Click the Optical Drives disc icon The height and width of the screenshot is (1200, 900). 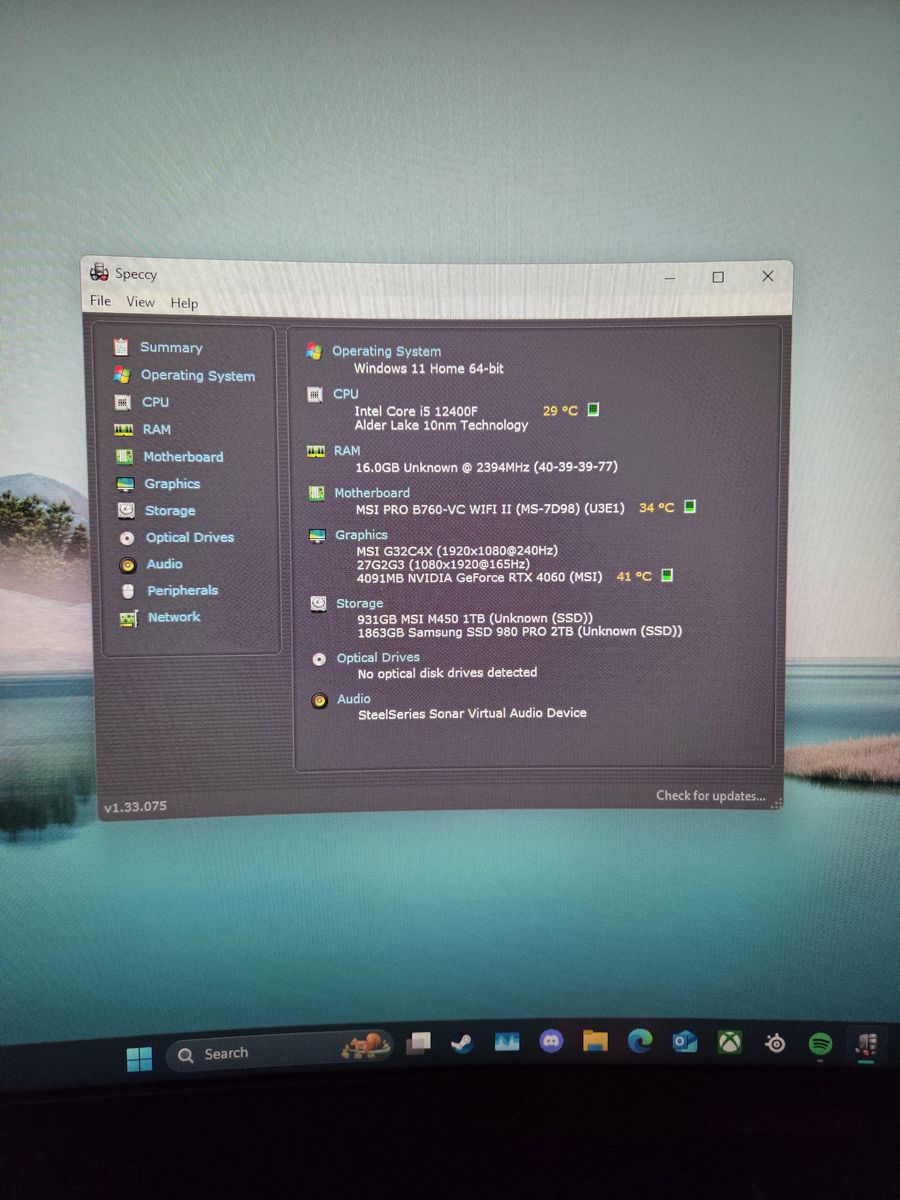pos(127,538)
